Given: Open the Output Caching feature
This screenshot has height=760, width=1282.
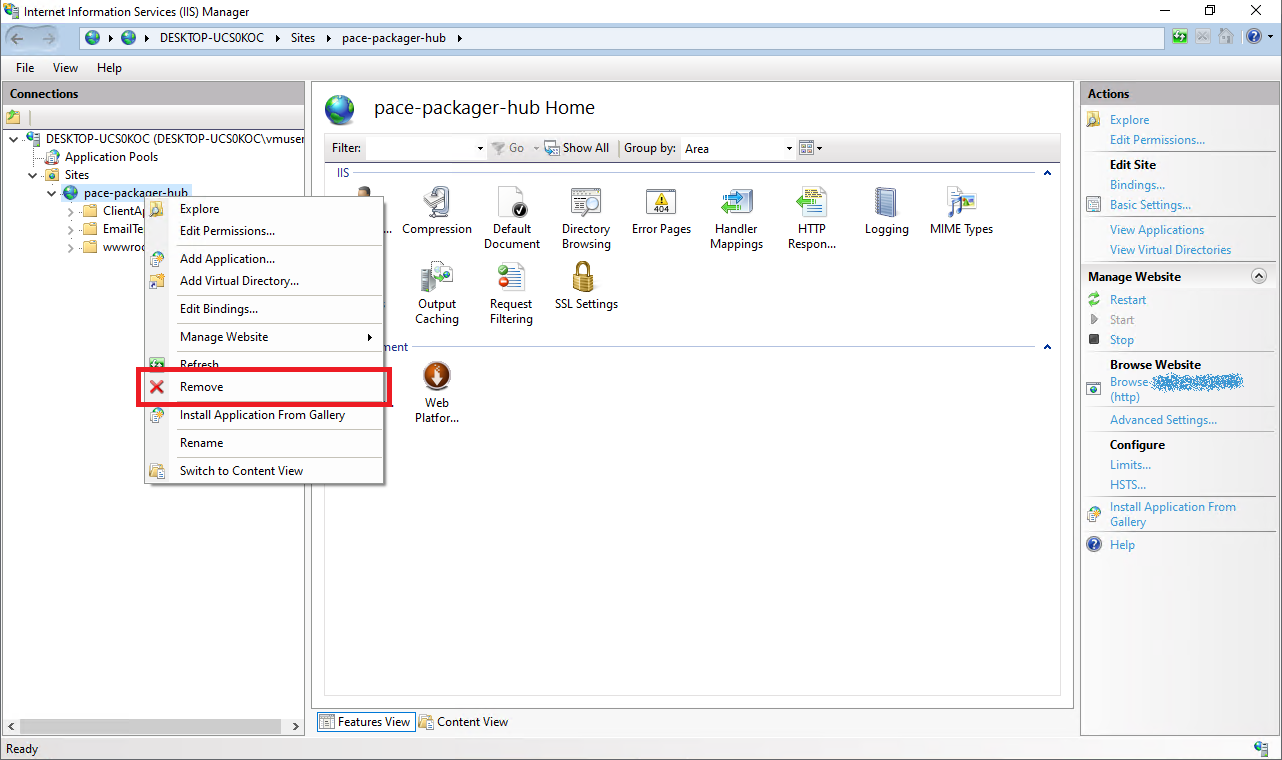Looking at the screenshot, I should click(x=437, y=294).
